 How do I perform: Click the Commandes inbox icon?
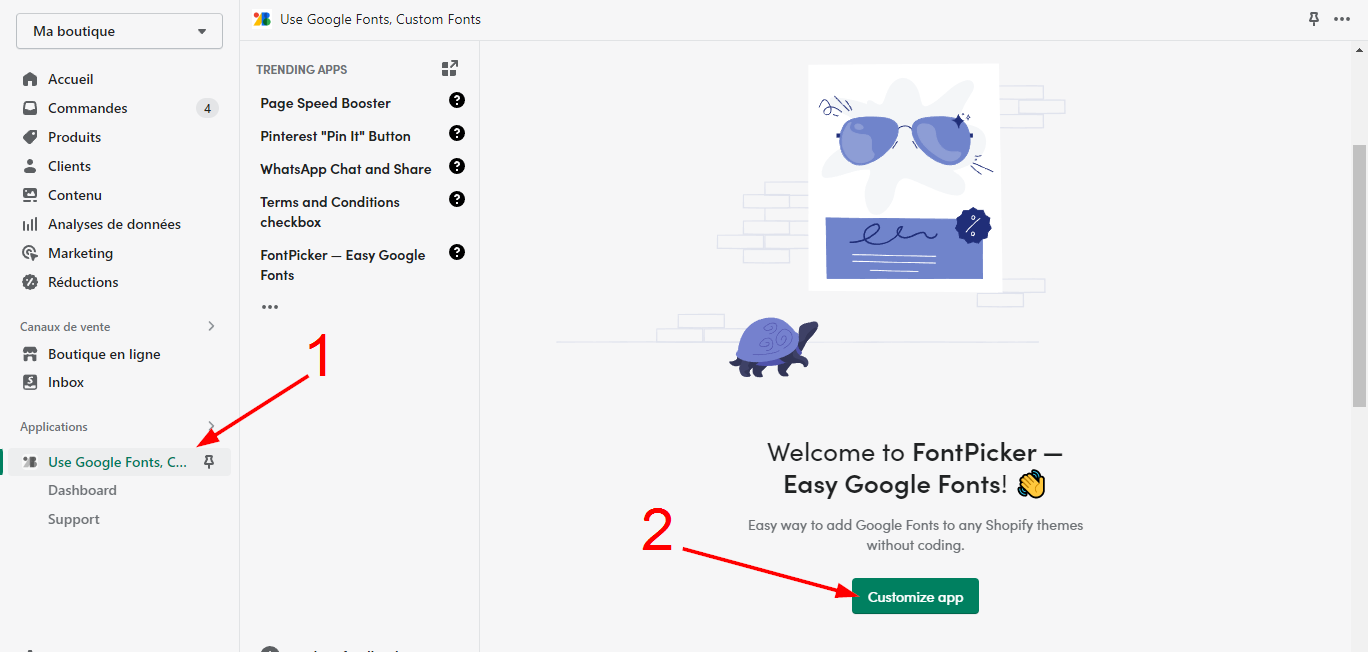[30, 108]
